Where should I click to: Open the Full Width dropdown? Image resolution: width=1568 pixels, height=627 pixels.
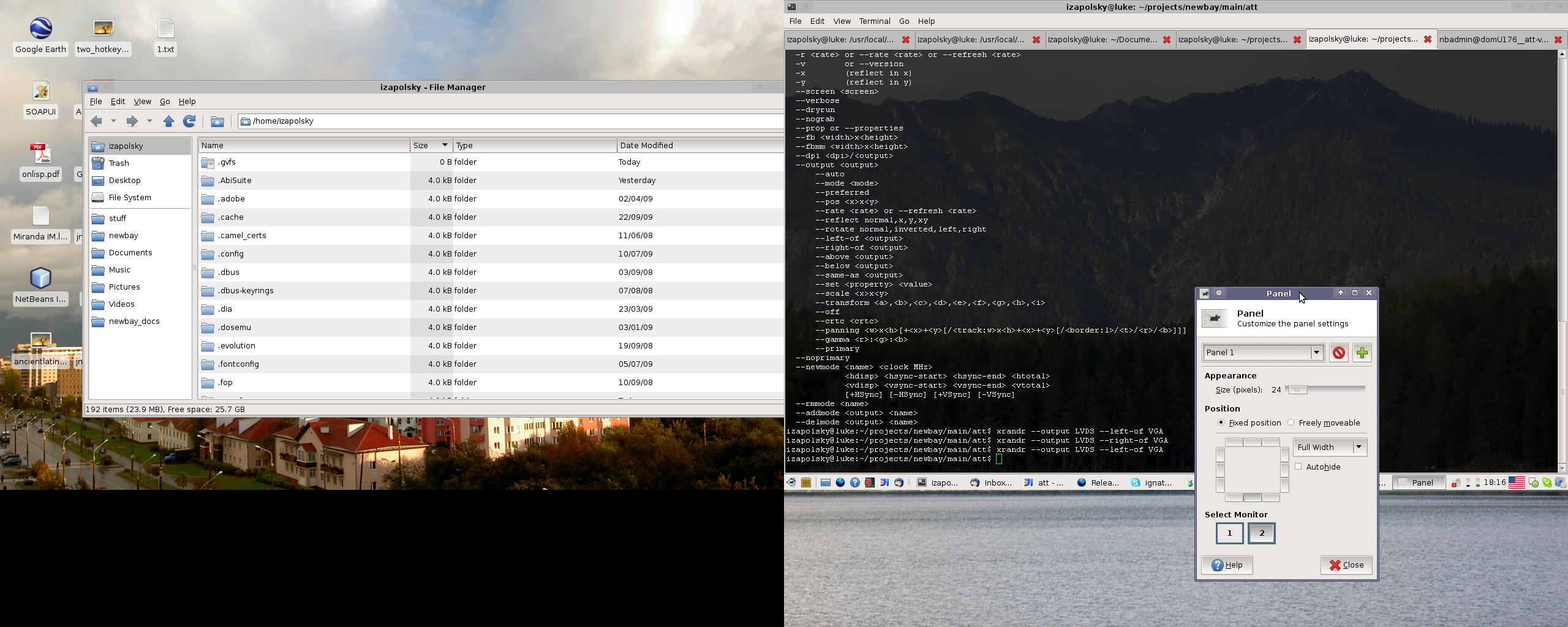click(1359, 447)
